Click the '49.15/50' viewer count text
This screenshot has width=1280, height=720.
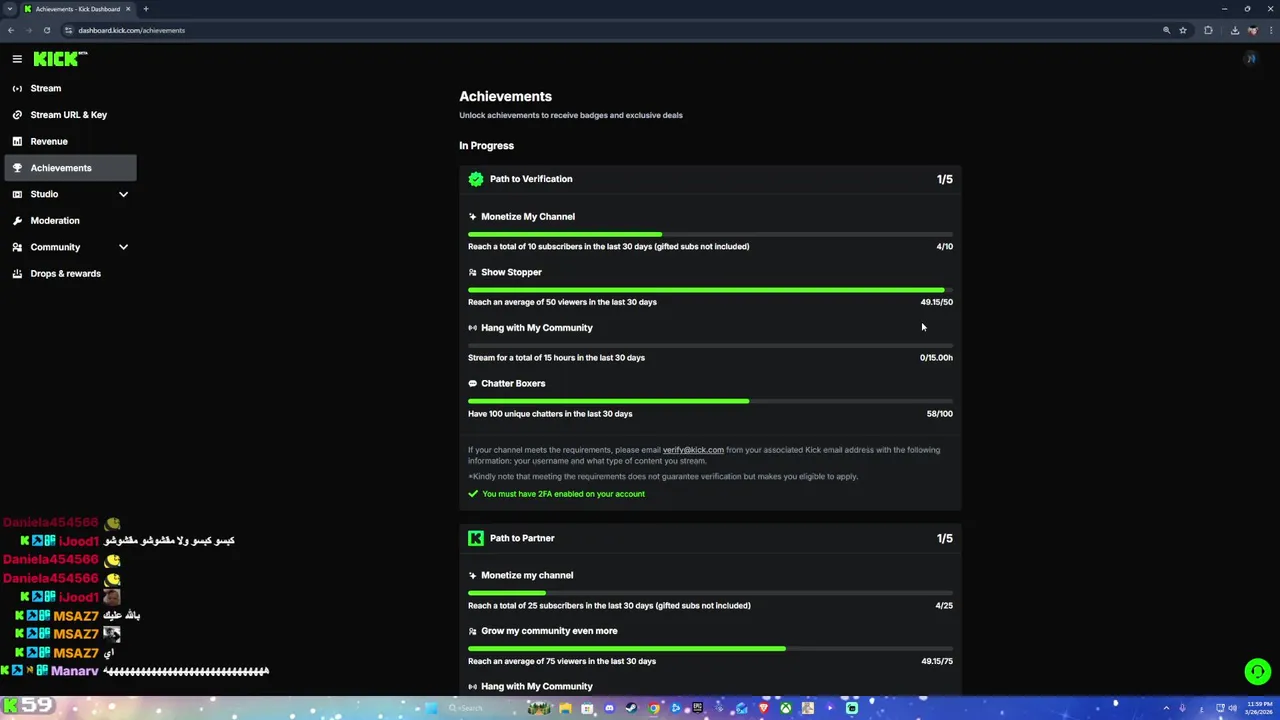click(x=936, y=302)
